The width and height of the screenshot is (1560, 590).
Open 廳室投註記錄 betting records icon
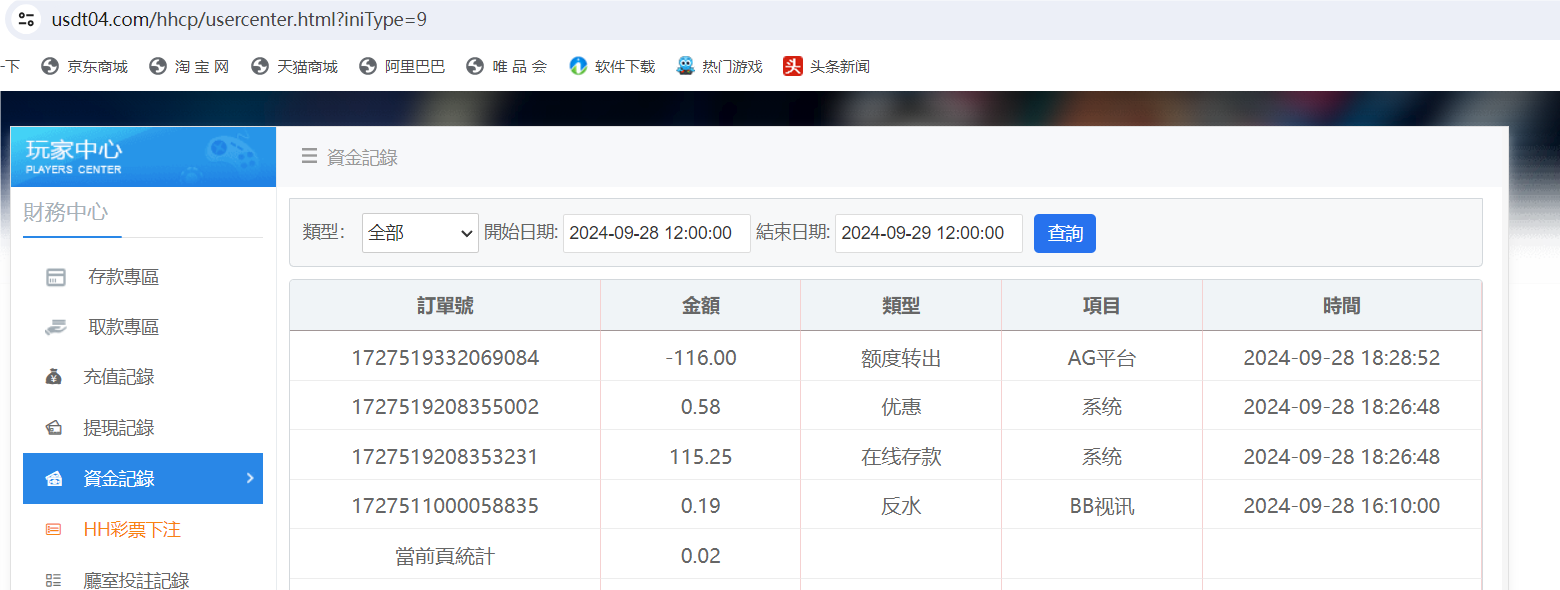click(x=55, y=577)
